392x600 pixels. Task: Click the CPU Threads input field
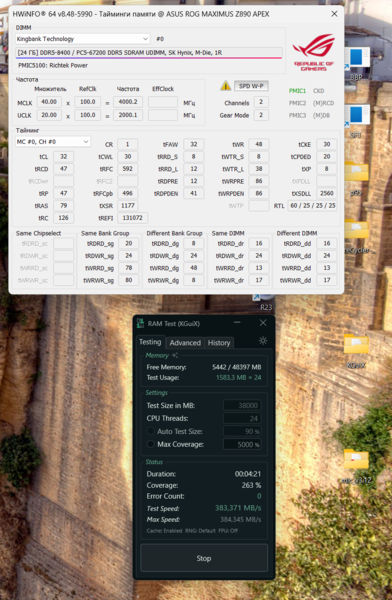(x=242, y=419)
